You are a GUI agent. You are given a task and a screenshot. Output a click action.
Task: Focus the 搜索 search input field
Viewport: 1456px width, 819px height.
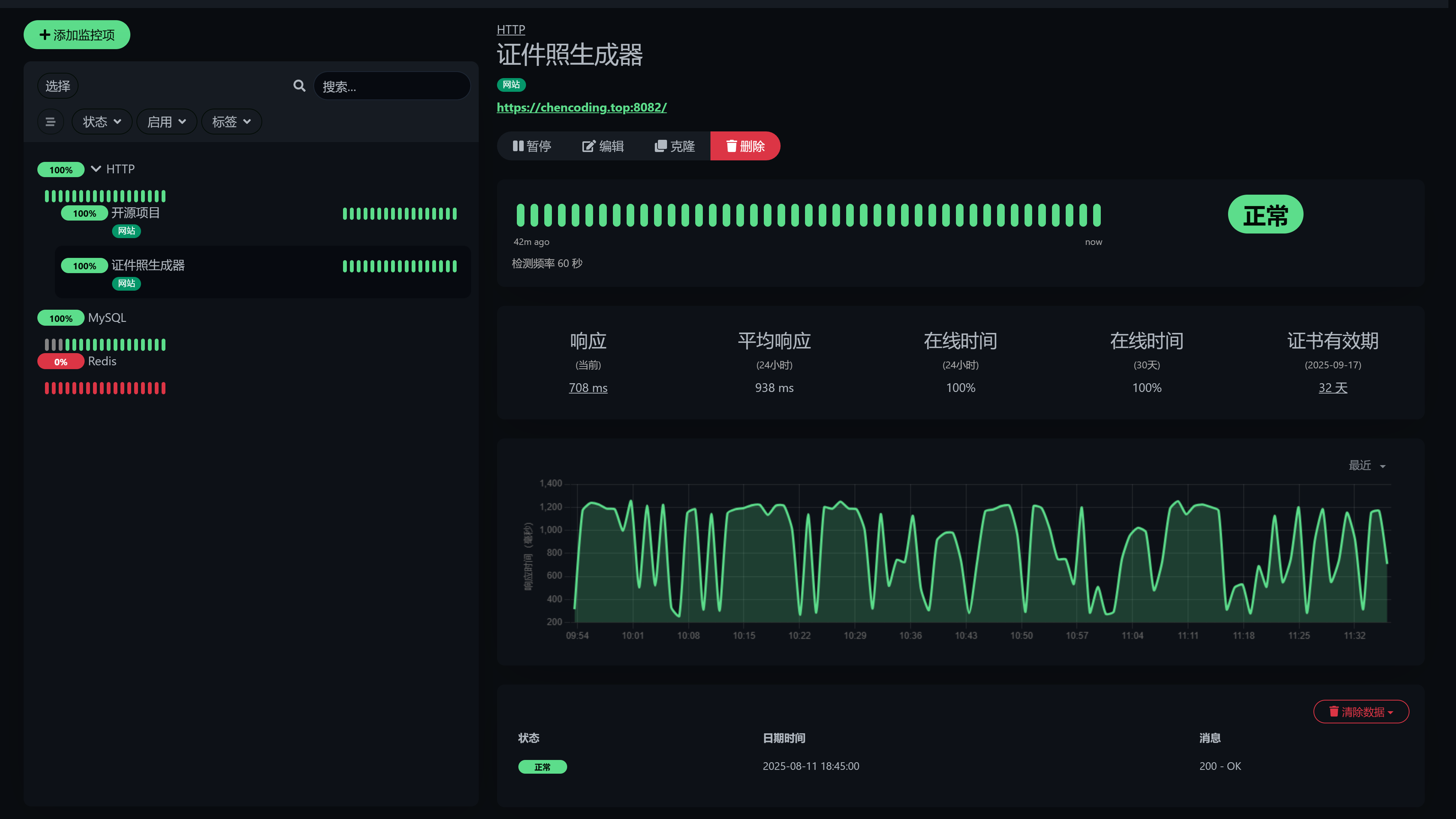392,86
